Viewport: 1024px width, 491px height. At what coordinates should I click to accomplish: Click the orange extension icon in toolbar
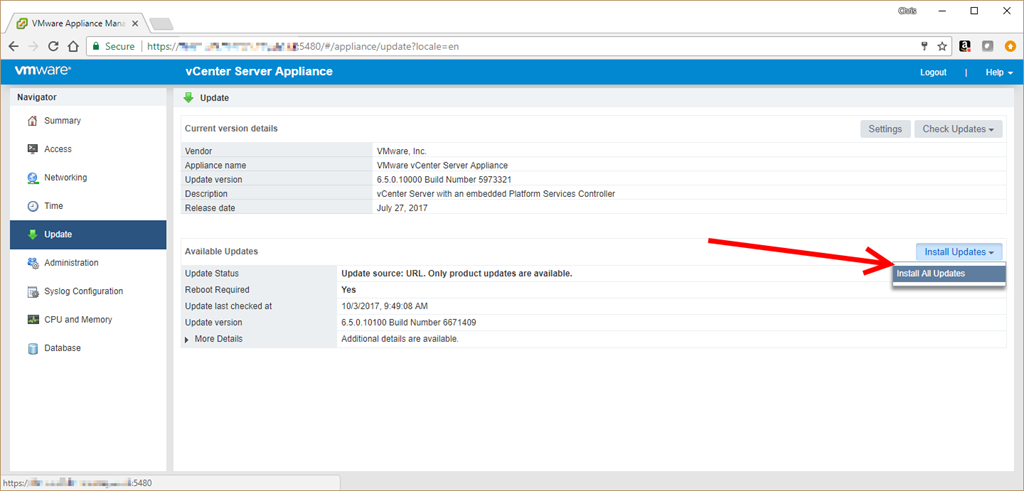(1010, 46)
